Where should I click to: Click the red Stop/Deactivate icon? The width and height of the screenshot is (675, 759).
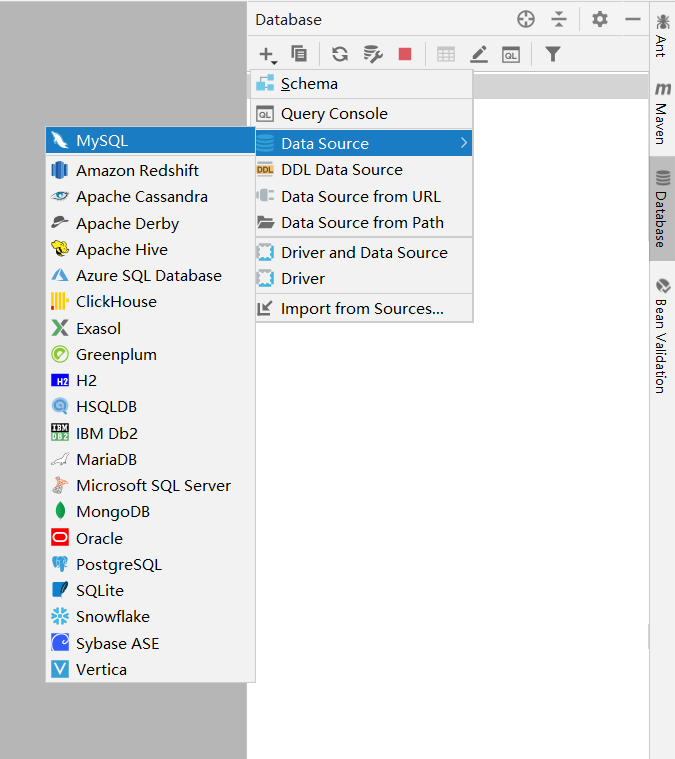[405, 54]
